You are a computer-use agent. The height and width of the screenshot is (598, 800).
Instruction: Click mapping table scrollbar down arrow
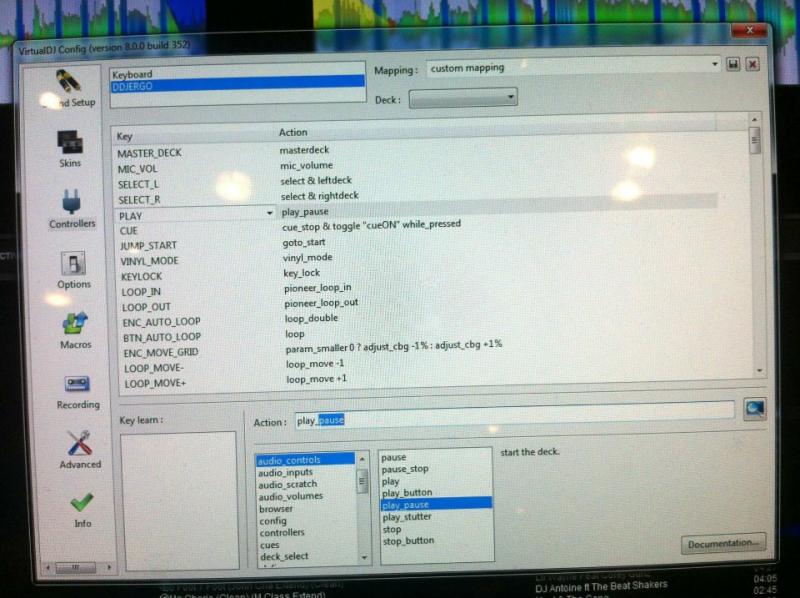point(760,370)
